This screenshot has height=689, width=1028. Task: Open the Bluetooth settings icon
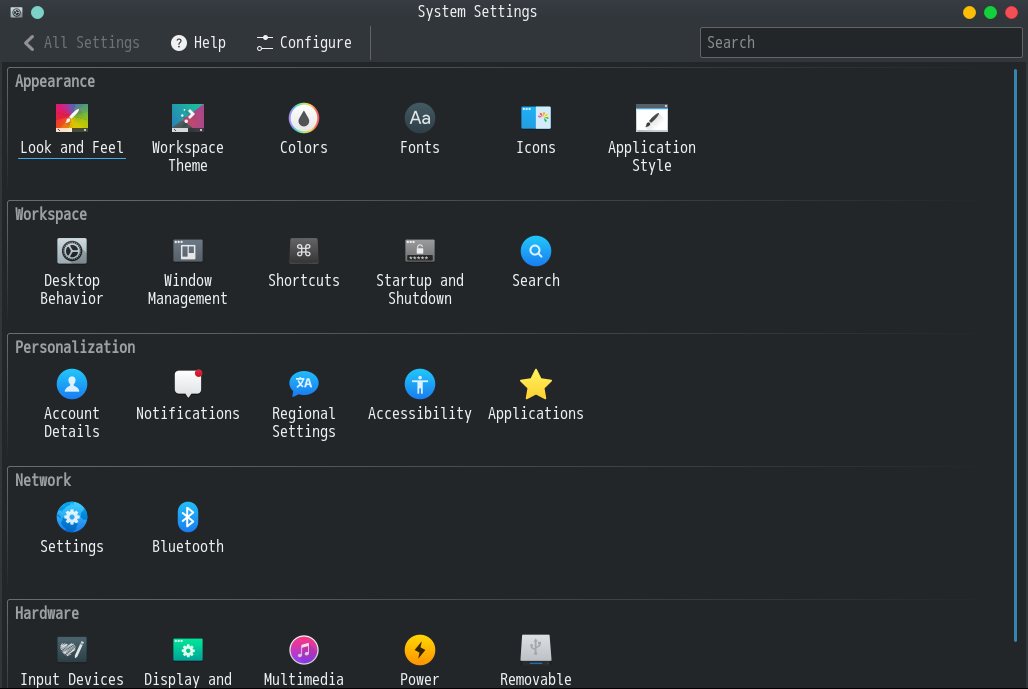pos(188,517)
